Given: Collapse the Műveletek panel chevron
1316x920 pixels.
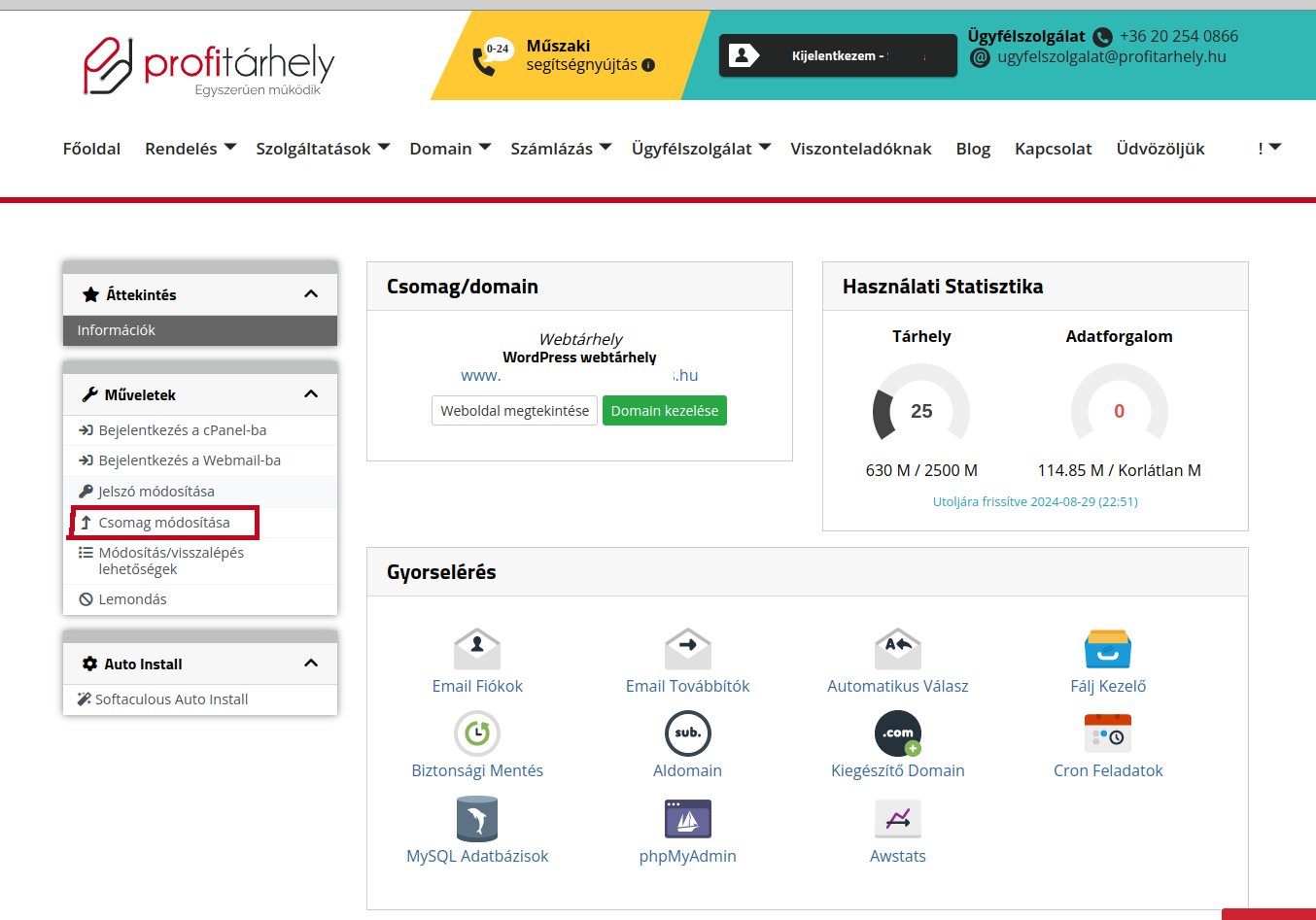Looking at the screenshot, I should pyautogui.click(x=311, y=394).
